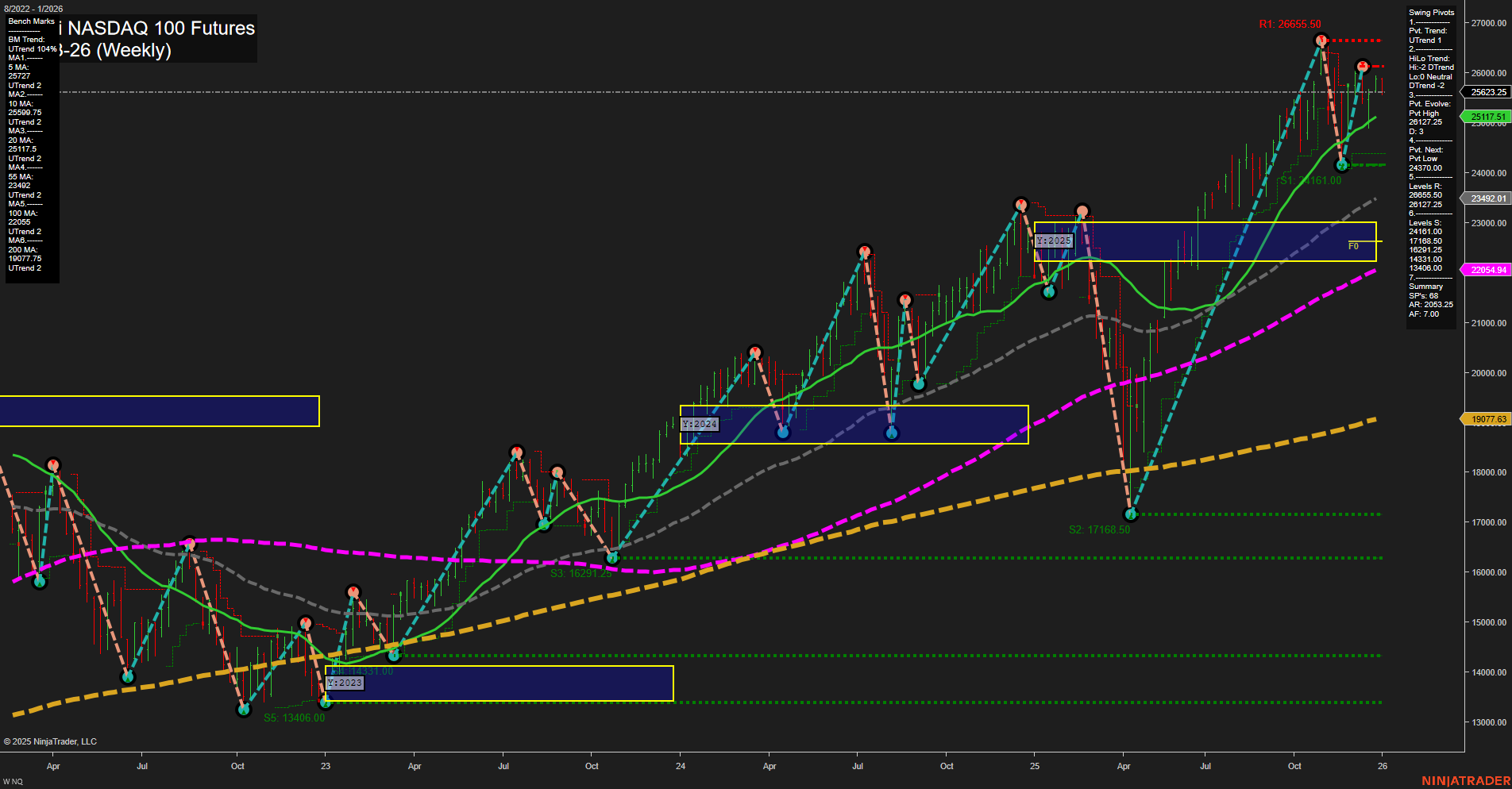1512x789 pixels.
Task: Select the Y:2025 year label on the chart
Action: (1054, 240)
